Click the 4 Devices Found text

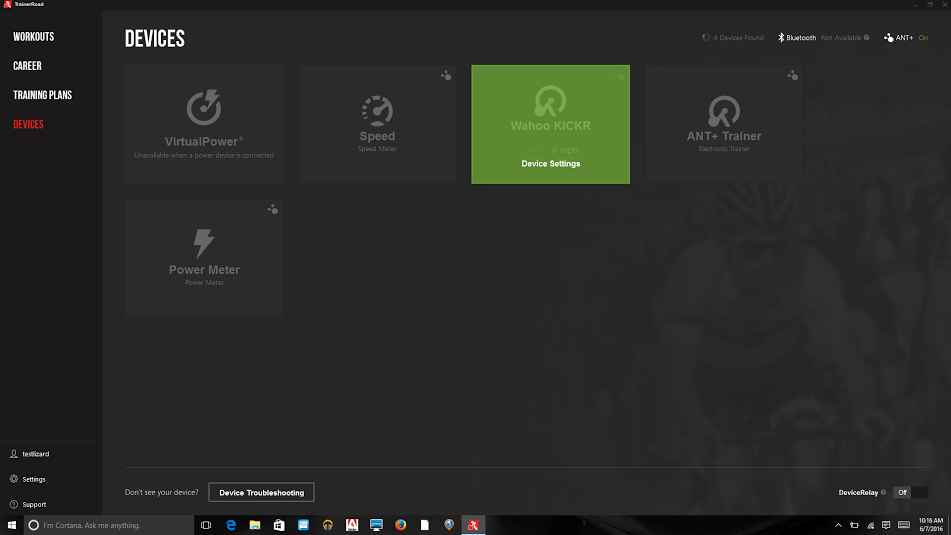coord(738,38)
